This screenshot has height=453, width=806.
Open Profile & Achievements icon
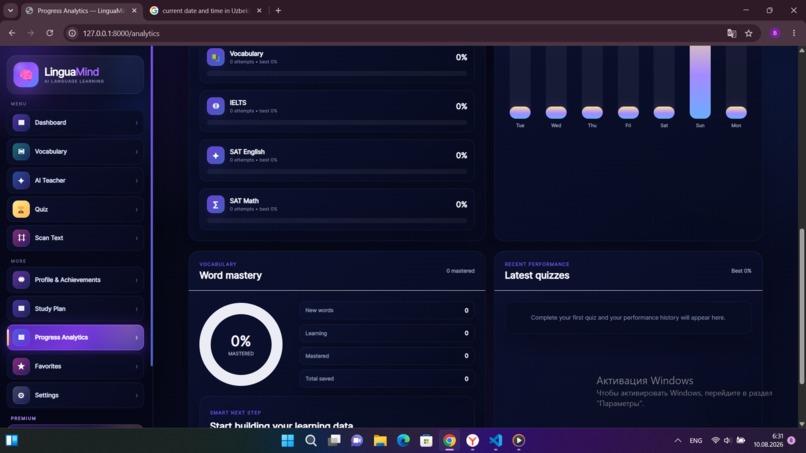pos(21,280)
